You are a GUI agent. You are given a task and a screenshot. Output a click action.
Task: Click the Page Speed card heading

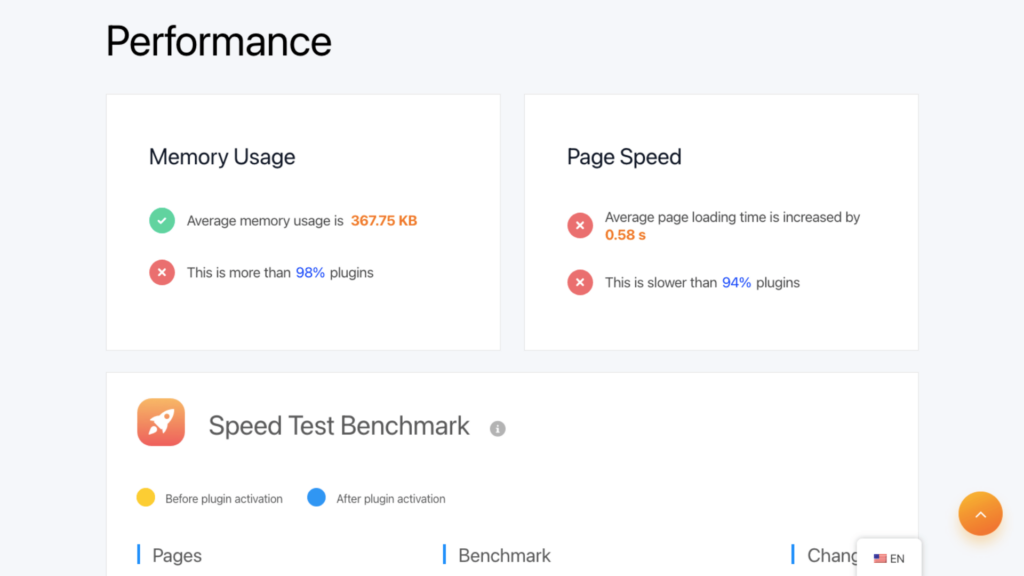(624, 157)
